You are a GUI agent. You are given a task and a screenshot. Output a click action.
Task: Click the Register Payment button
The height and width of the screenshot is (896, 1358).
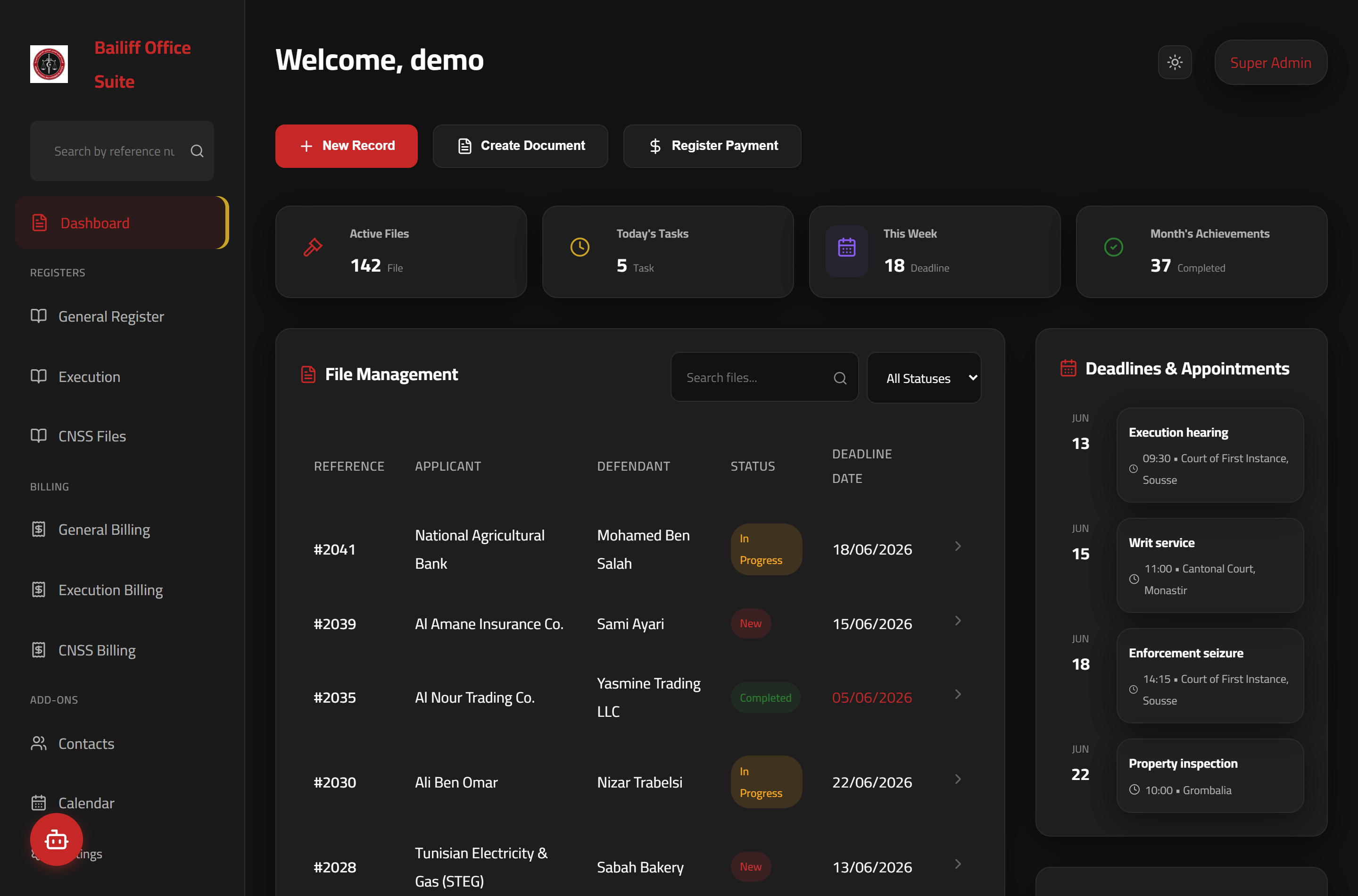(x=712, y=146)
